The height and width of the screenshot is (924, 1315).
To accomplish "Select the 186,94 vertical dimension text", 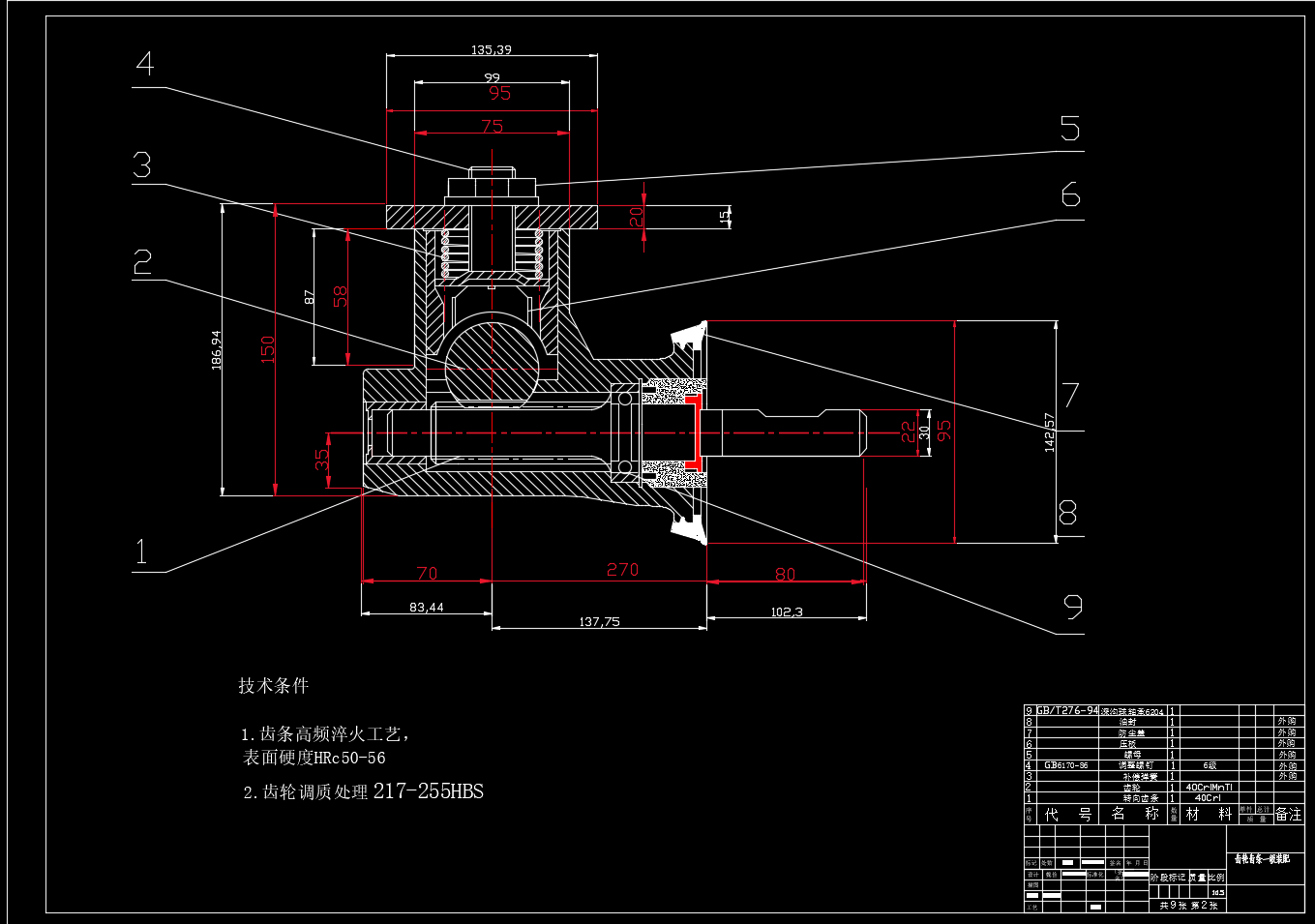I will click(x=216, y=350).
